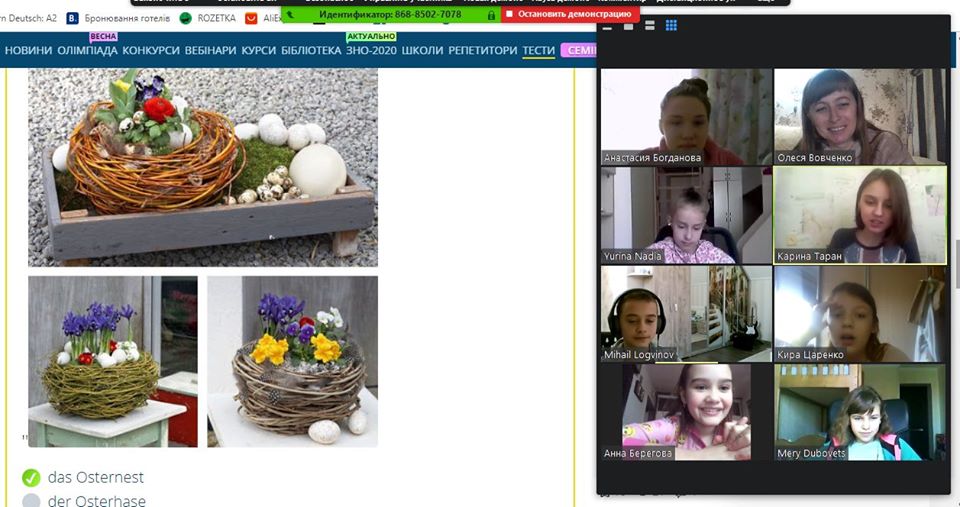Image resolution: width=960 pixels, height=507 pixels.
Task: Click the nest with yellow primroses image
Action: tap(292, 361)
